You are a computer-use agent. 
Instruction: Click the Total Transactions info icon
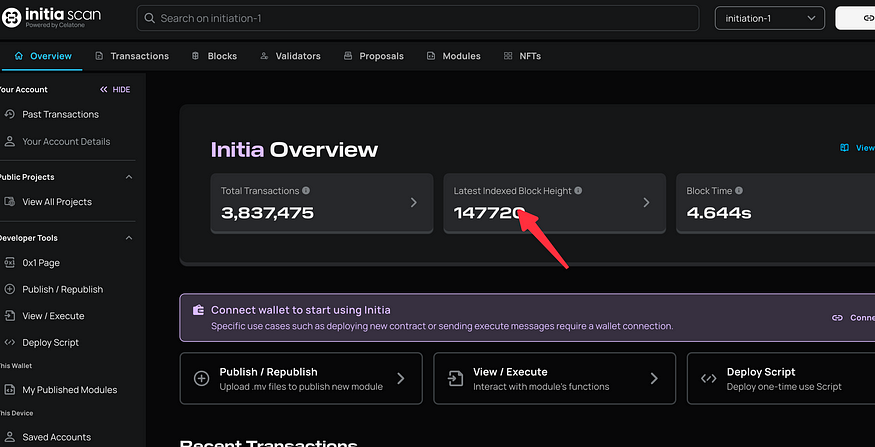click(306, 190)
